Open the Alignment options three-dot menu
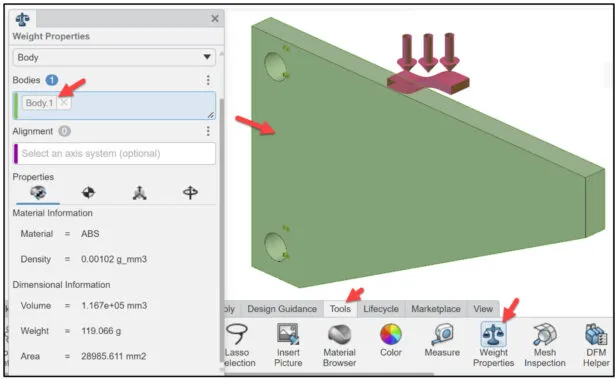Screen dimensions: 615x379 click(x=208, y=131)
